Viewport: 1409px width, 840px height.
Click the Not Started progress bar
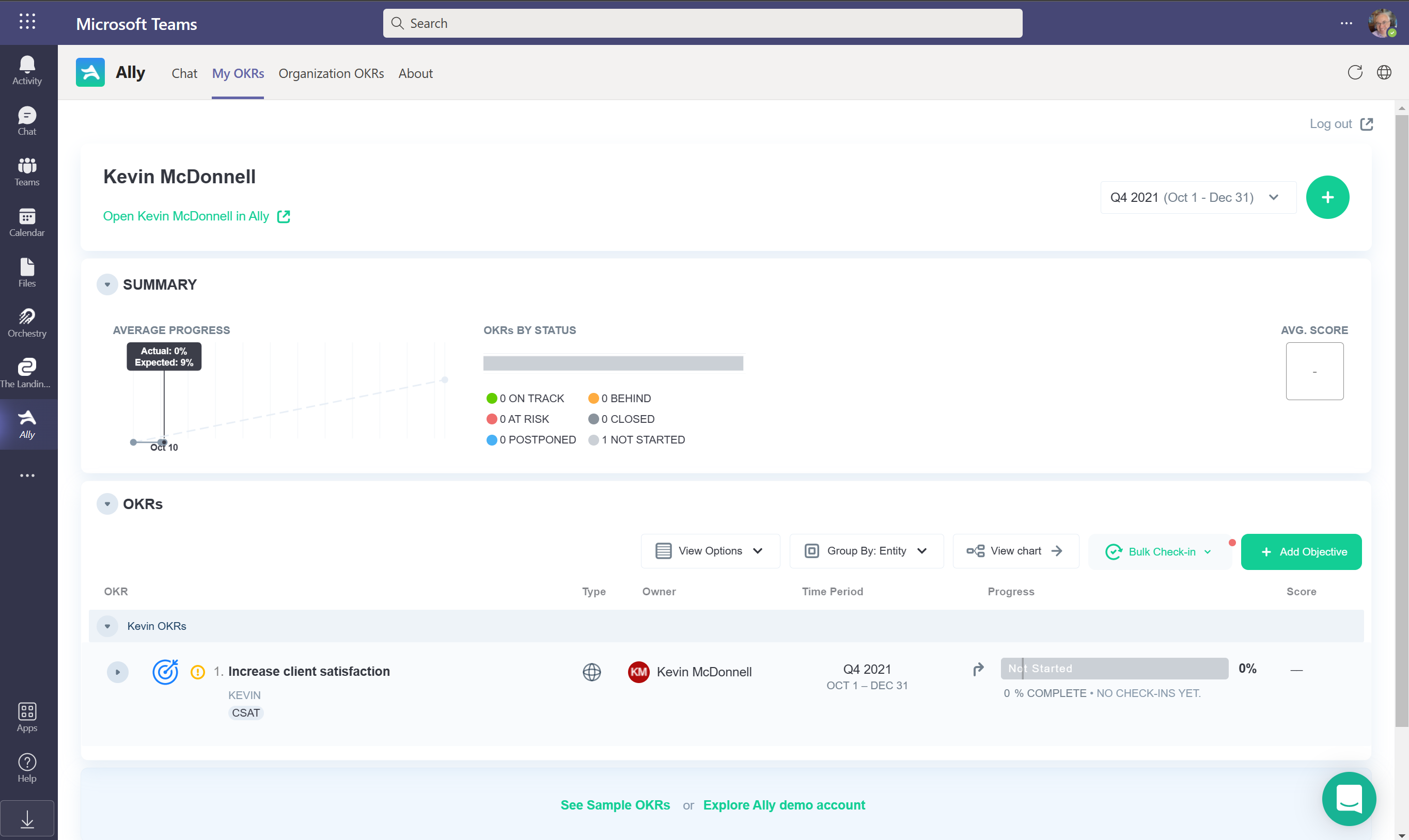(x=1114, y=668)
